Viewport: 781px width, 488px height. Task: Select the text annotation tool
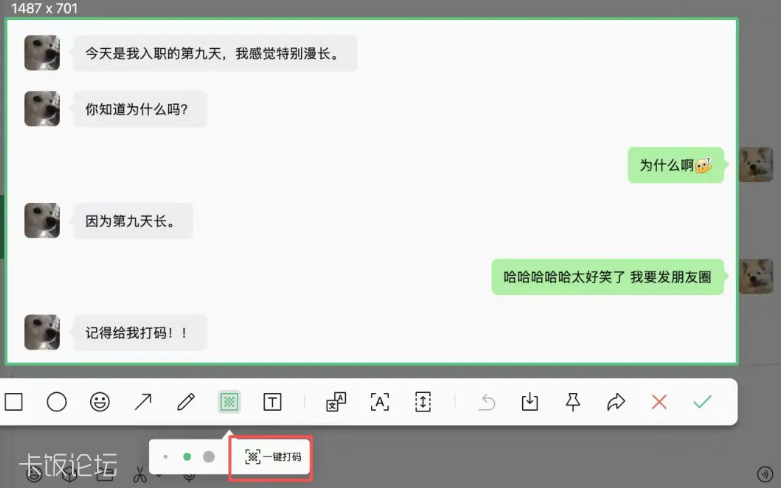[x=272, y=402]
